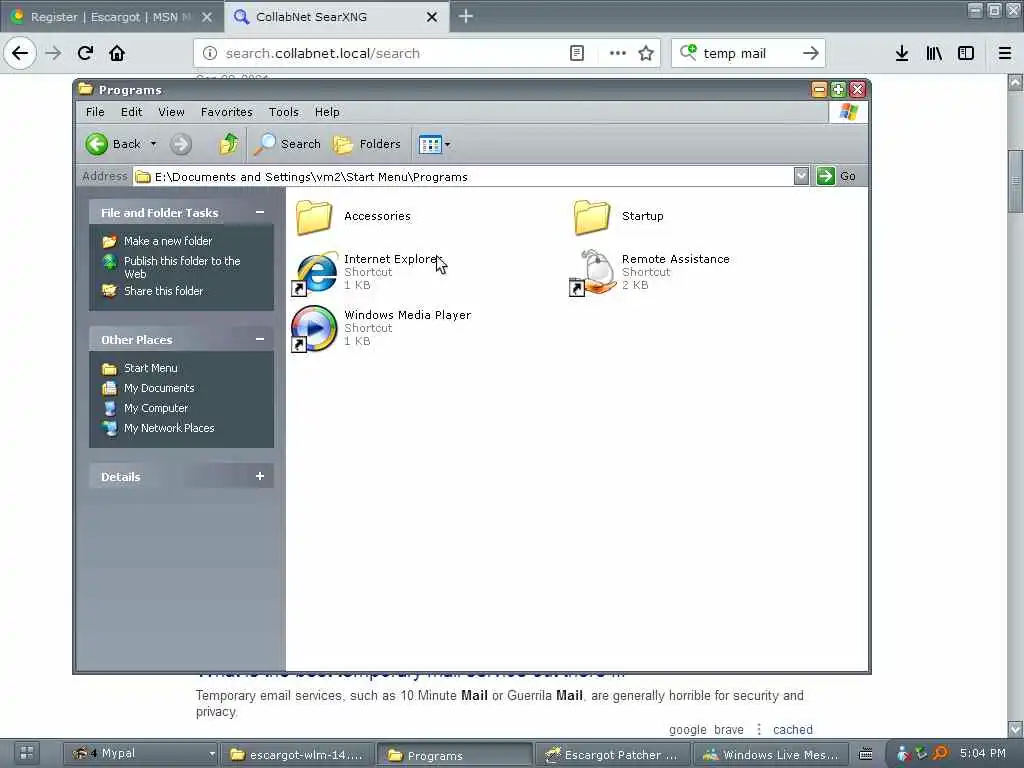Toggle reader view icon in URL bar
Viewport: 1024px width, 768px height.
[577, 53]
